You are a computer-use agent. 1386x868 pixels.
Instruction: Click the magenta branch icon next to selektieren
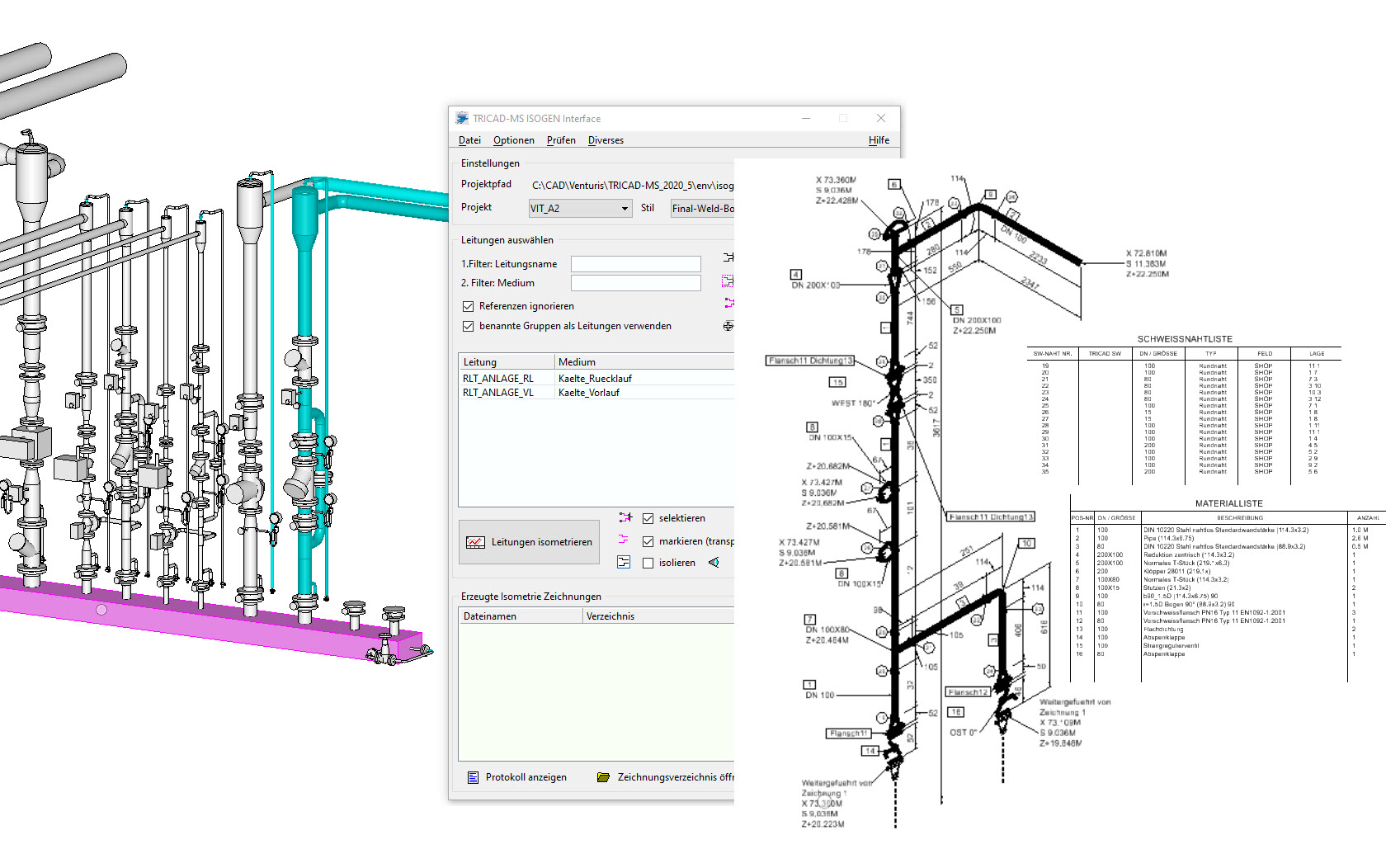(x=625, y=517)
